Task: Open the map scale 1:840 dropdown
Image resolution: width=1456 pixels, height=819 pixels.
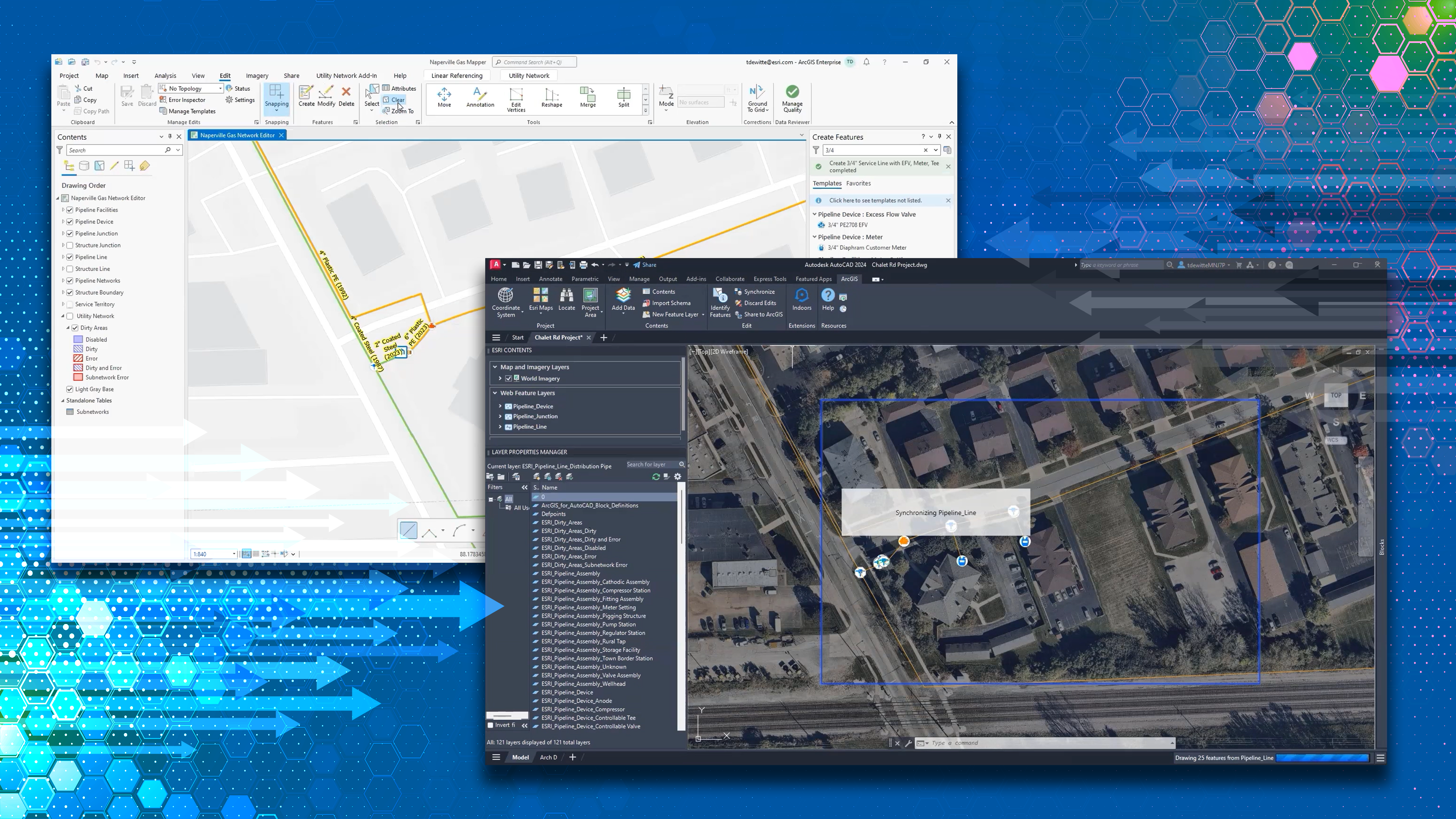Action: (x=234, y=554)
